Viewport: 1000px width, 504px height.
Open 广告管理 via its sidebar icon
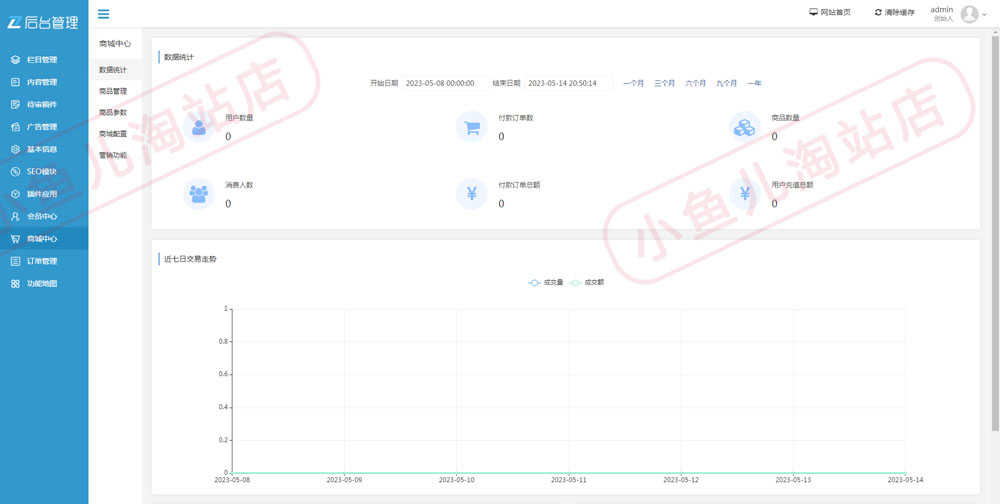(x=15, y=127)
